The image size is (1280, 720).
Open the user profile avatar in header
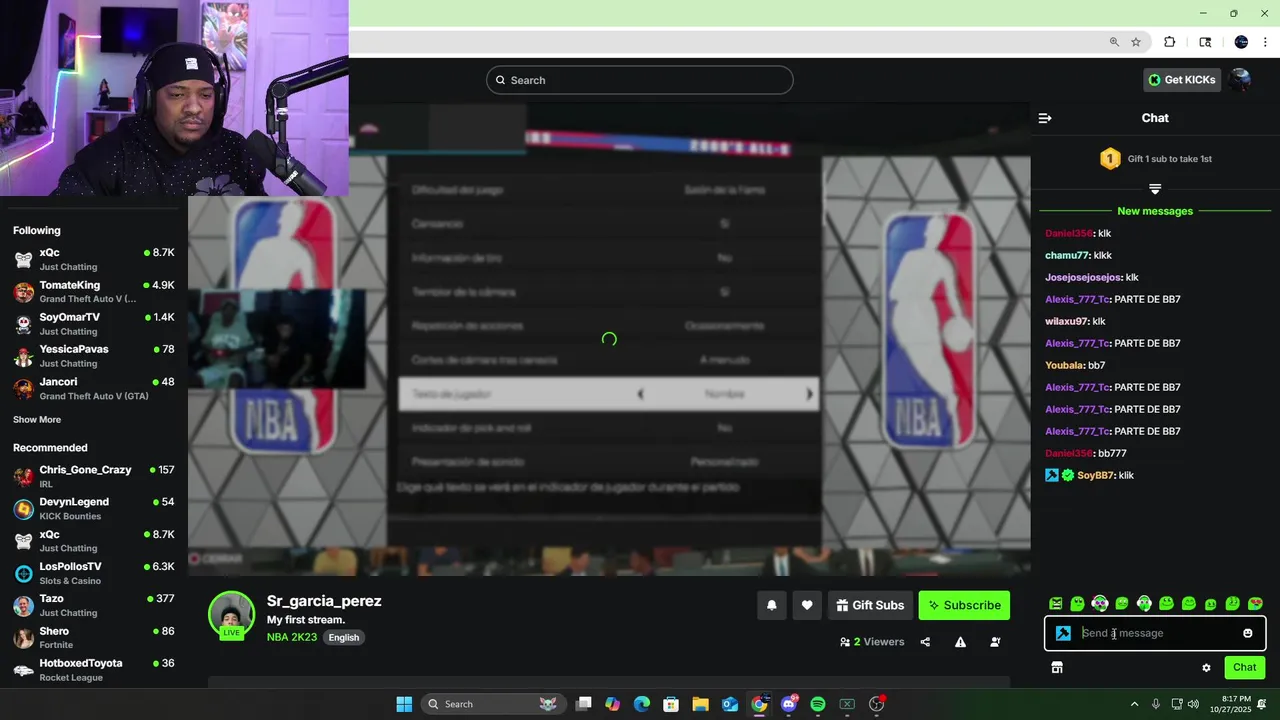tap(1240, 80)
